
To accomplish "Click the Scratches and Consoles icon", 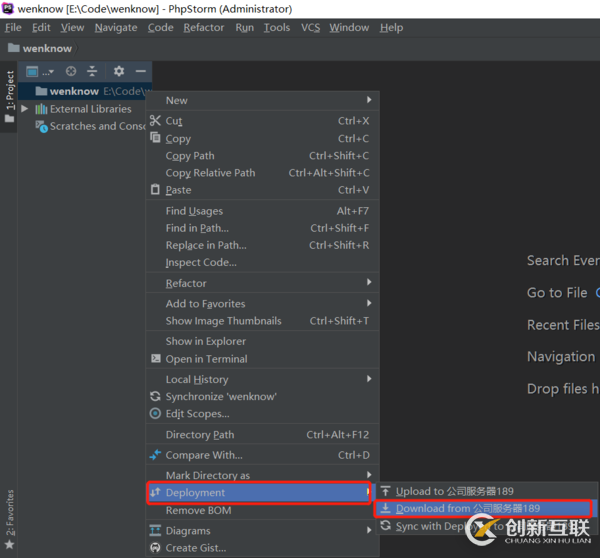I will coord(41,126).
